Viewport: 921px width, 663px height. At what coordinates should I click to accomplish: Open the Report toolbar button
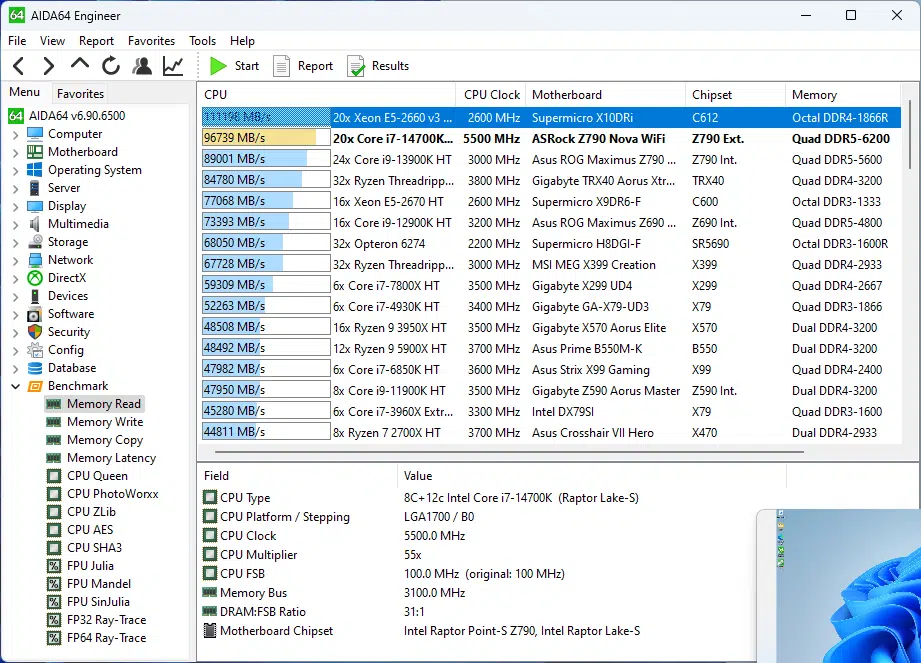(x=303, y=66)
